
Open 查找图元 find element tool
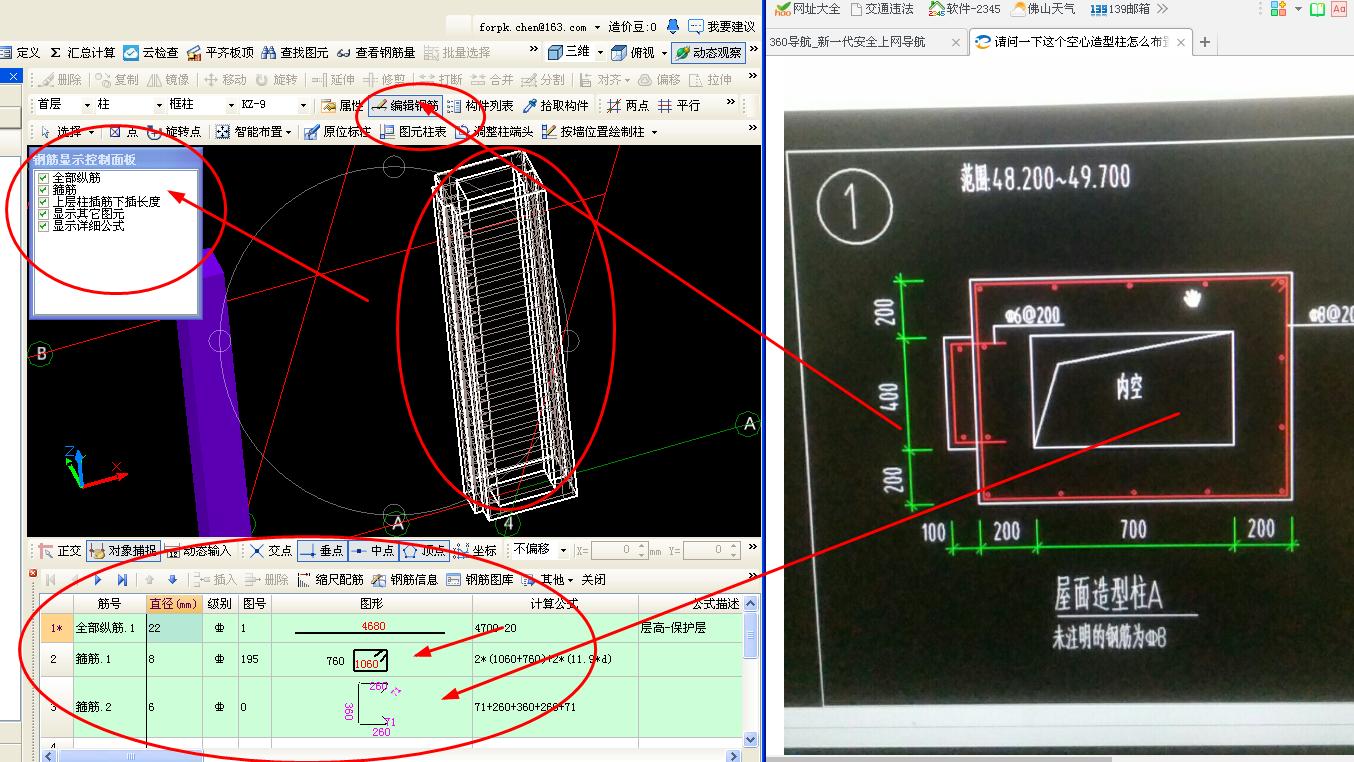pyautogui.click(x=295, y=52)
